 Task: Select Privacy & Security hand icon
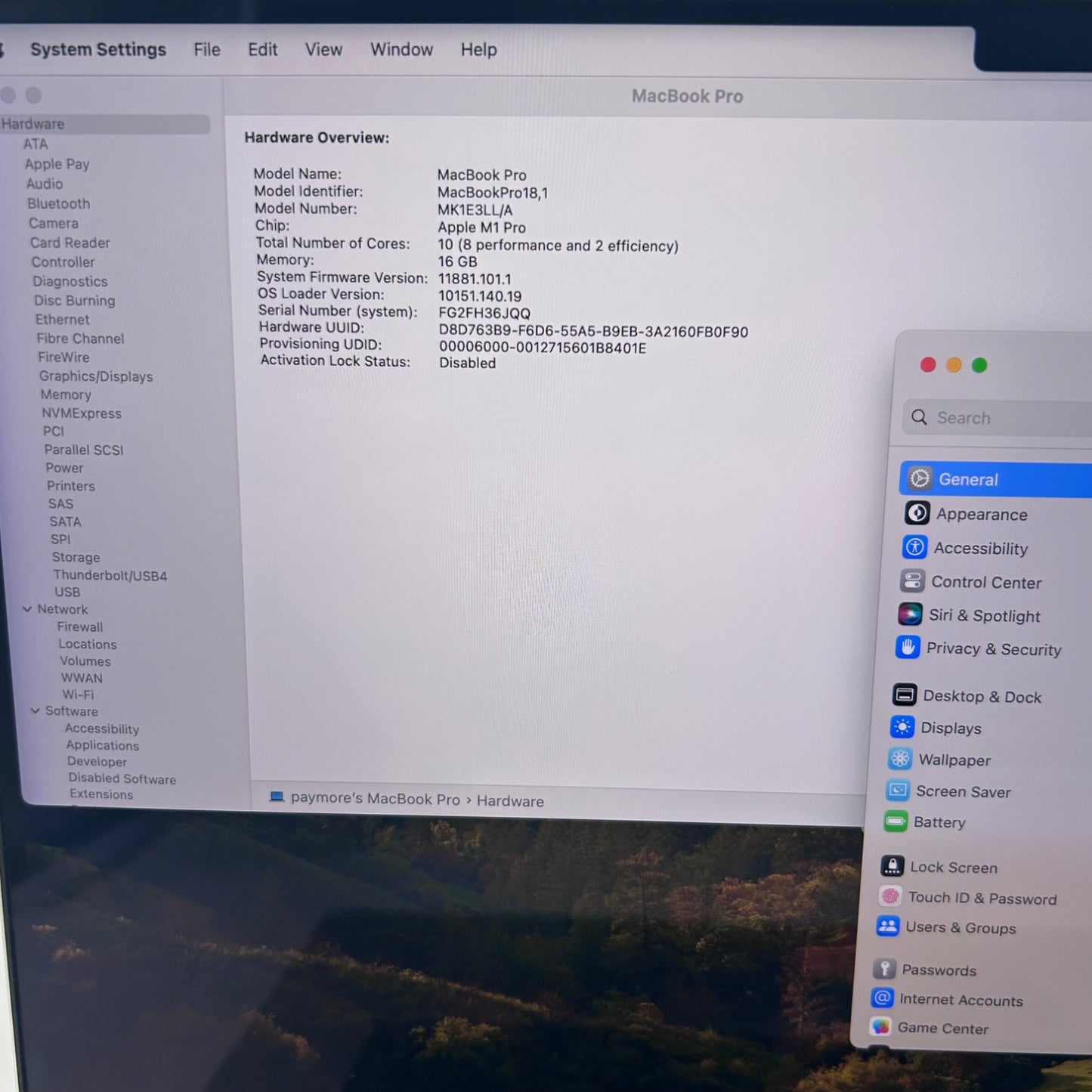point(908,648)
